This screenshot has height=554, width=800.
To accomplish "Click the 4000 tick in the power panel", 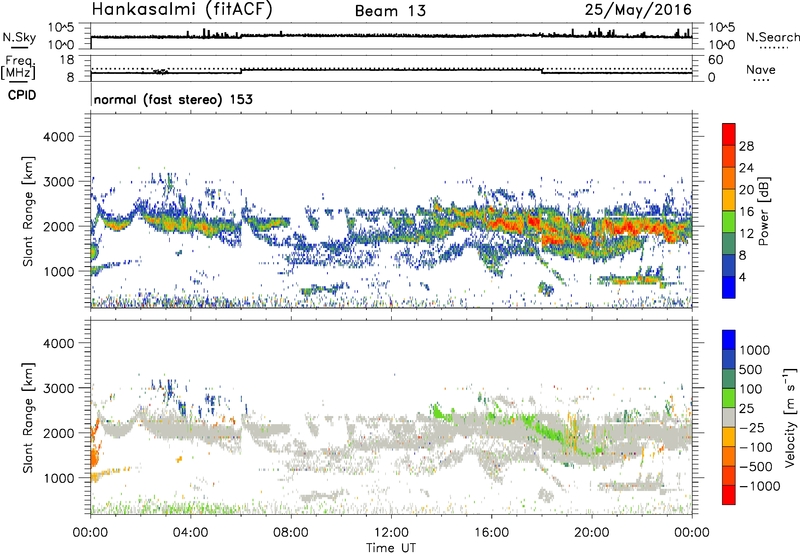I will (x=58, y=137).
